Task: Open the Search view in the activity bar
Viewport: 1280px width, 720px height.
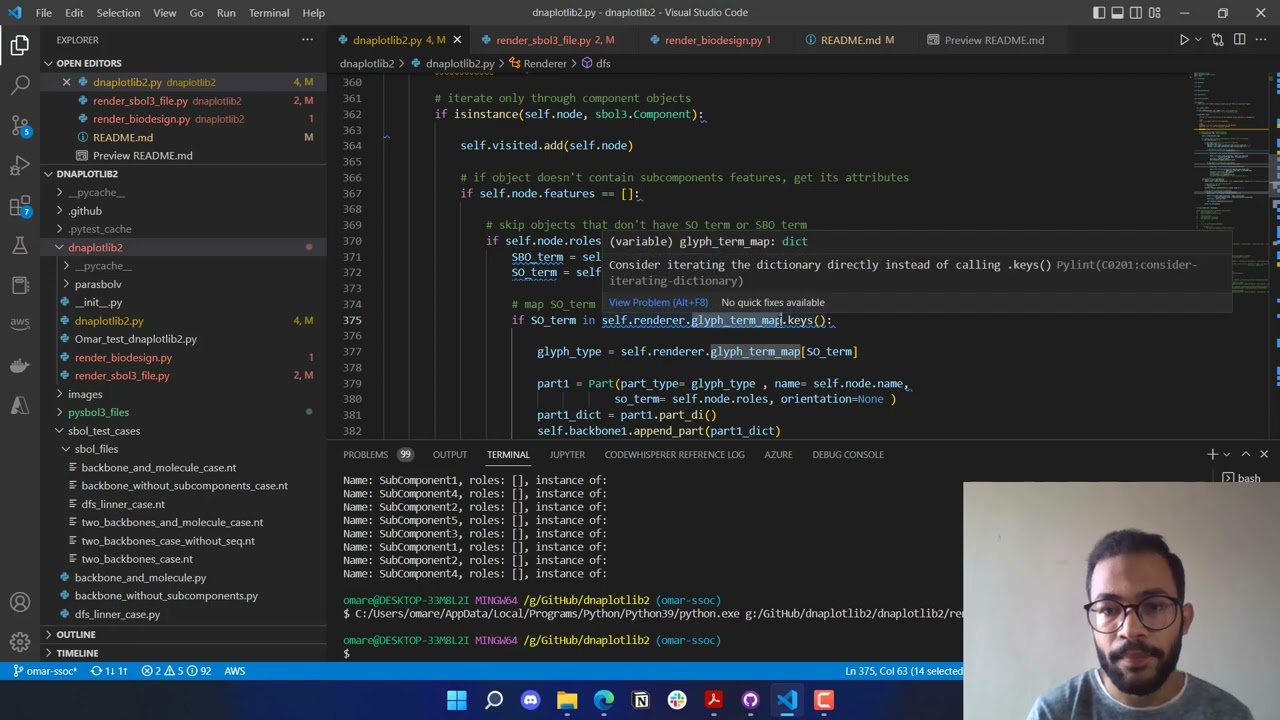Action: click(20, 85)
